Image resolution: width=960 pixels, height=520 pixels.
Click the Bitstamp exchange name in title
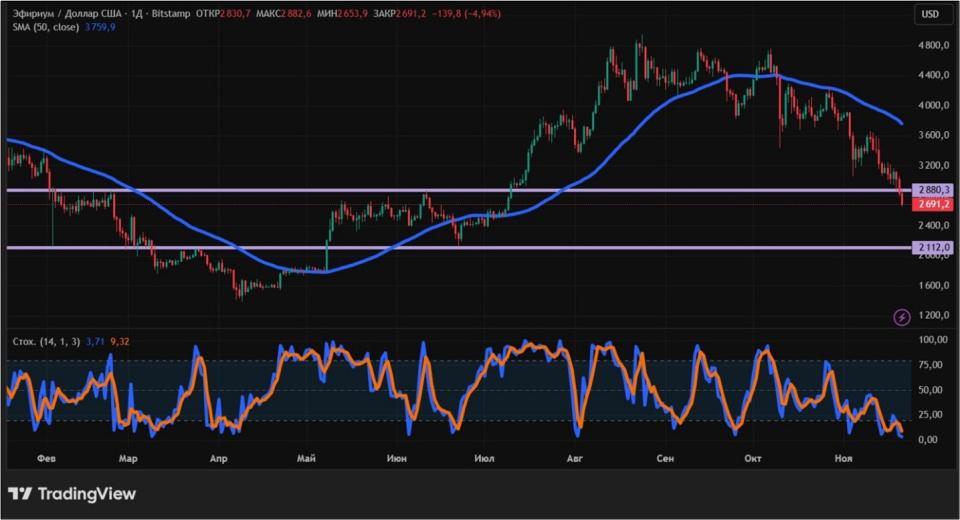[x=168, y=14]
